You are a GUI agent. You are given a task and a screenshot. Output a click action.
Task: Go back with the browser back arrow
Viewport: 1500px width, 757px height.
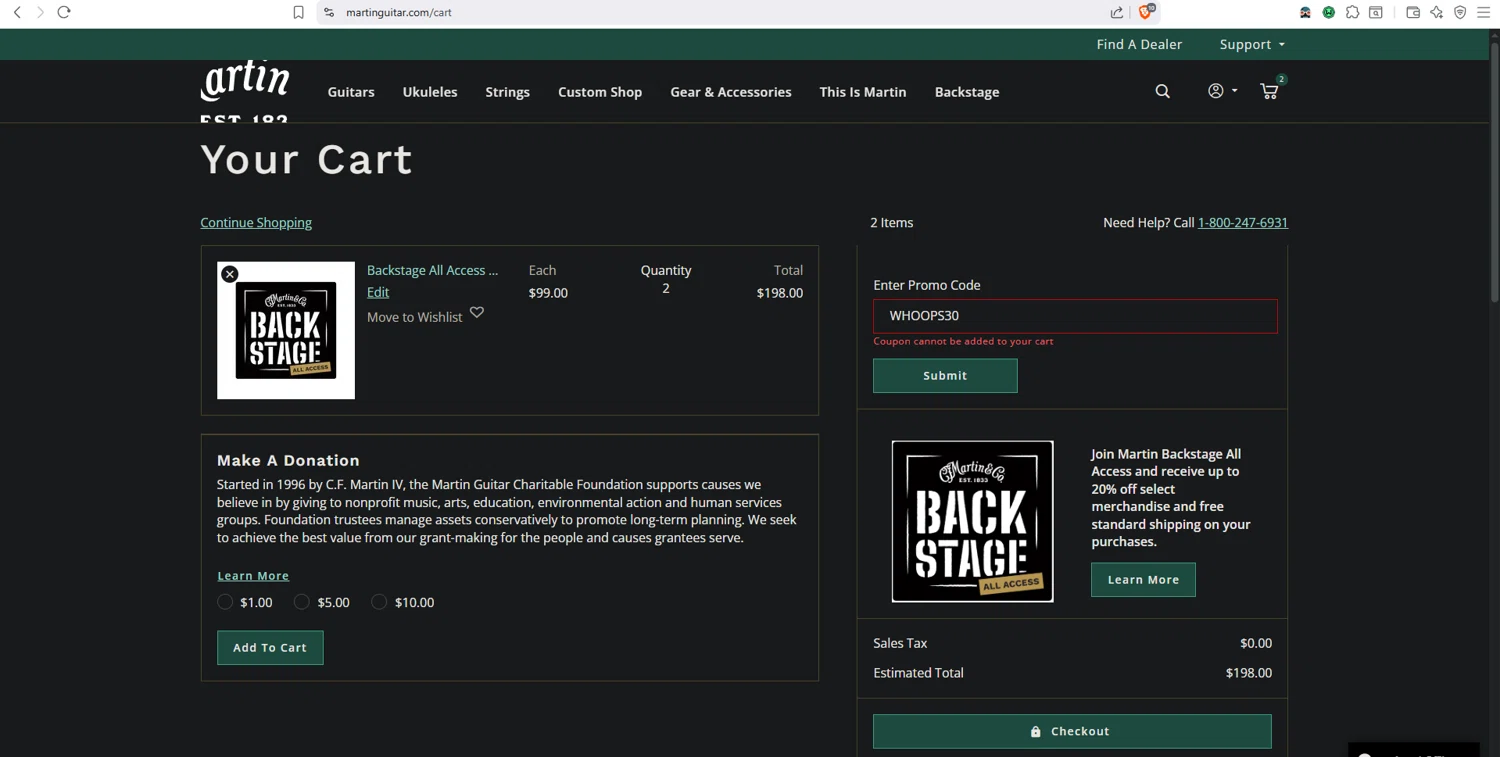pos(17,12)
